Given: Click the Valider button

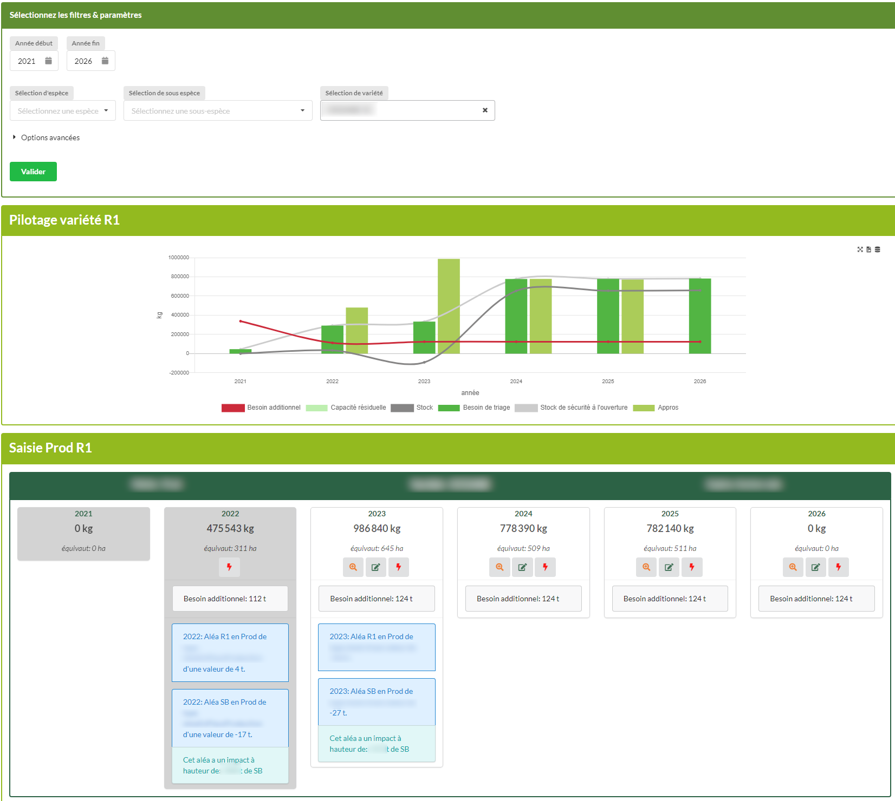Looking at the screenshot, I should (x=33, y=171).
